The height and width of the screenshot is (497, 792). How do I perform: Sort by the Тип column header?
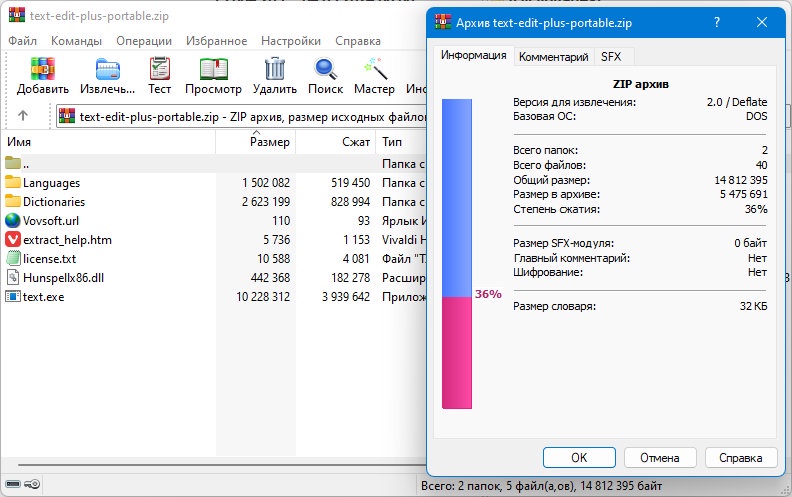[402, 142]
